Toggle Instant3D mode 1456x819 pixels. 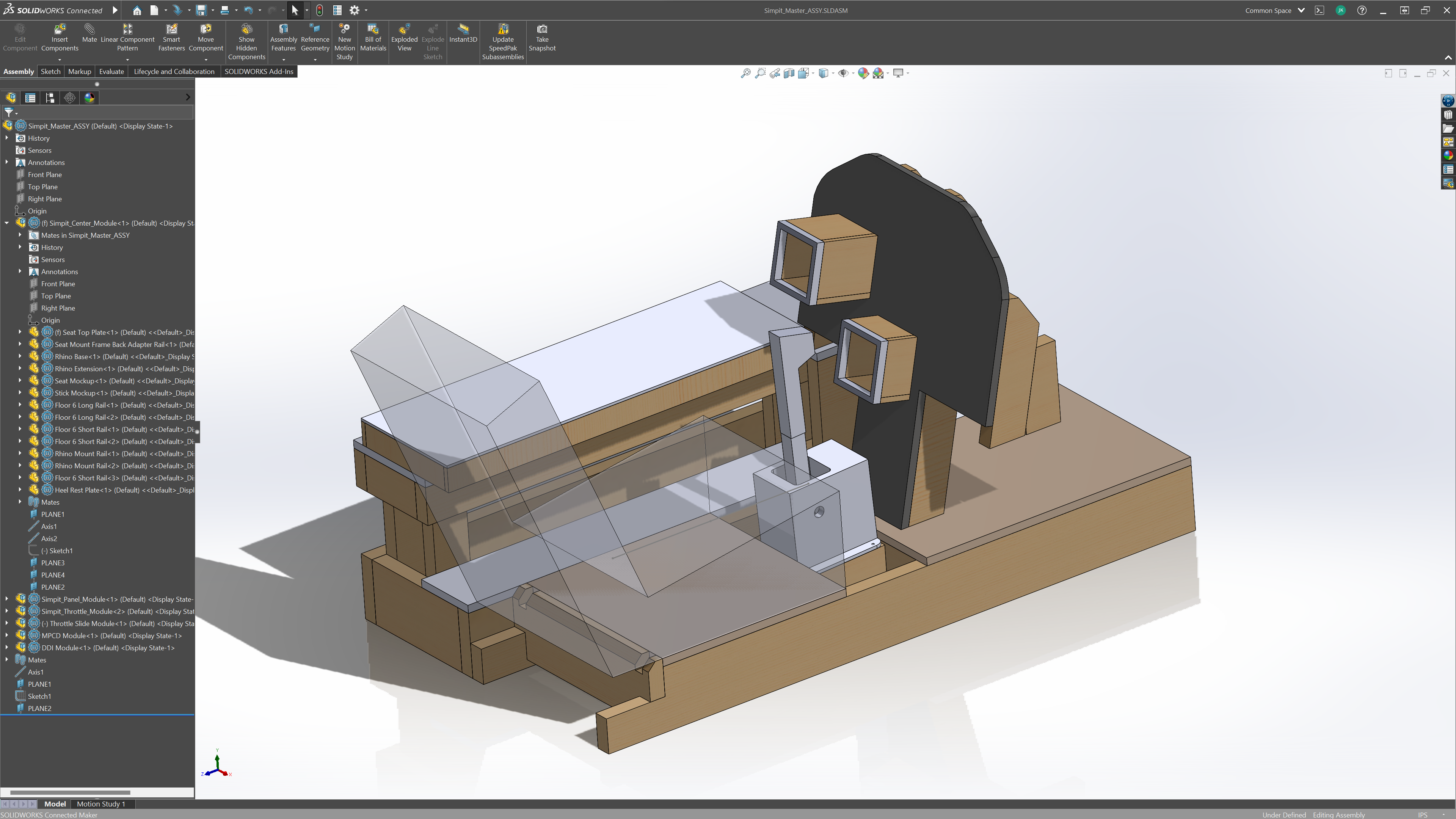[463, 33]
